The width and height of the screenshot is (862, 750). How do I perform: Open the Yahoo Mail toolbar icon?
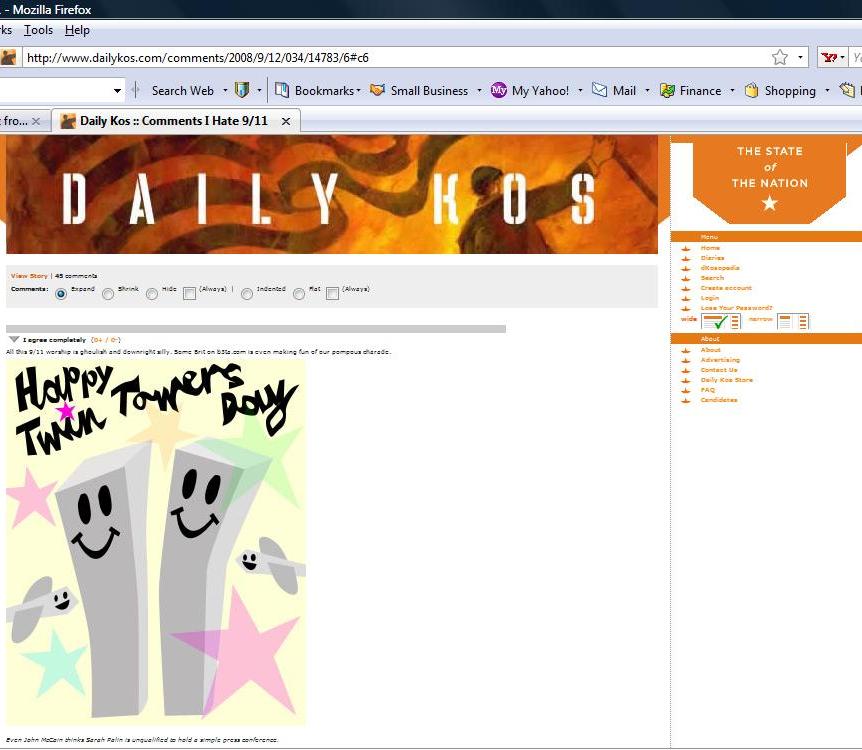600,90
